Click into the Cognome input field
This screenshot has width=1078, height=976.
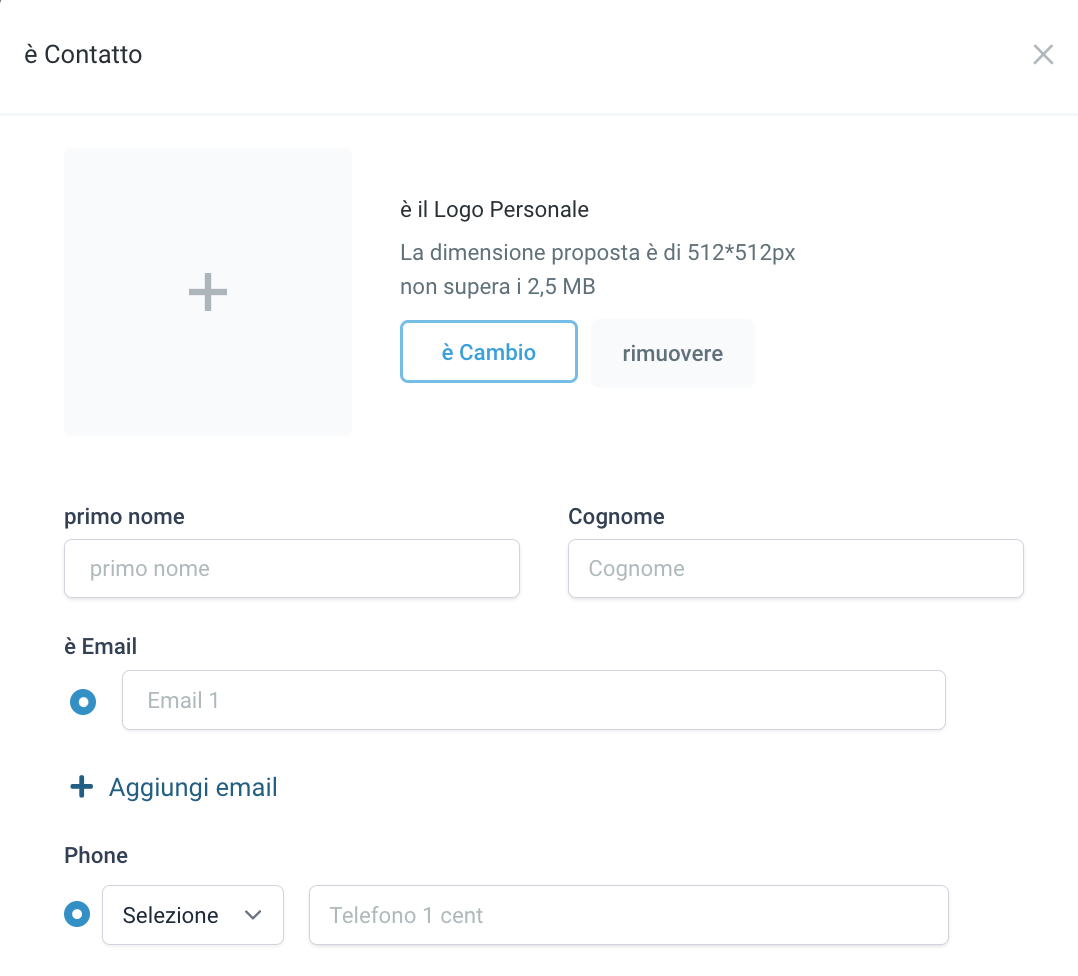[795, 569]
